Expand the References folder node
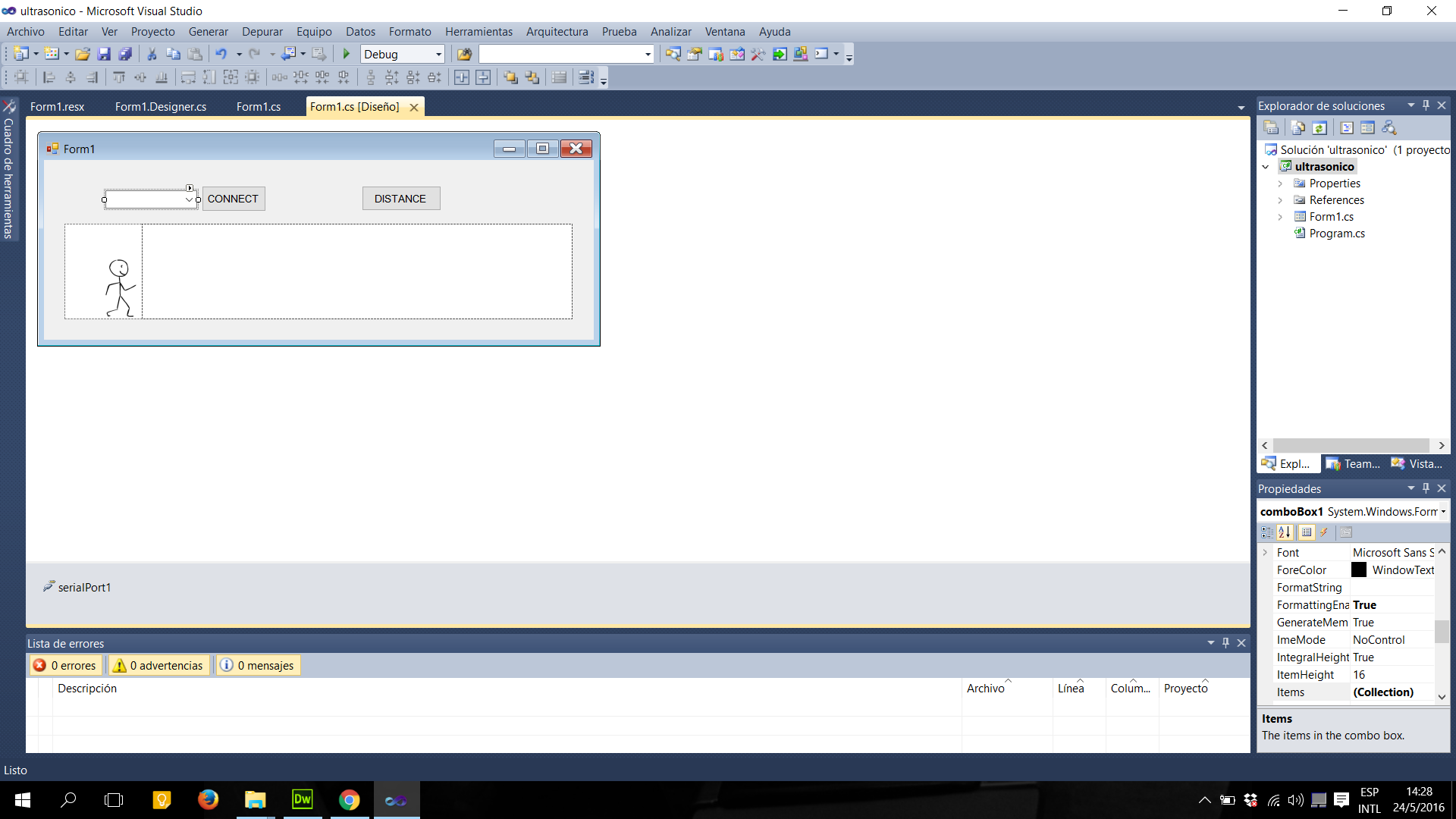This screenshot has height=819, width=1456. (x=1280, y=200)
